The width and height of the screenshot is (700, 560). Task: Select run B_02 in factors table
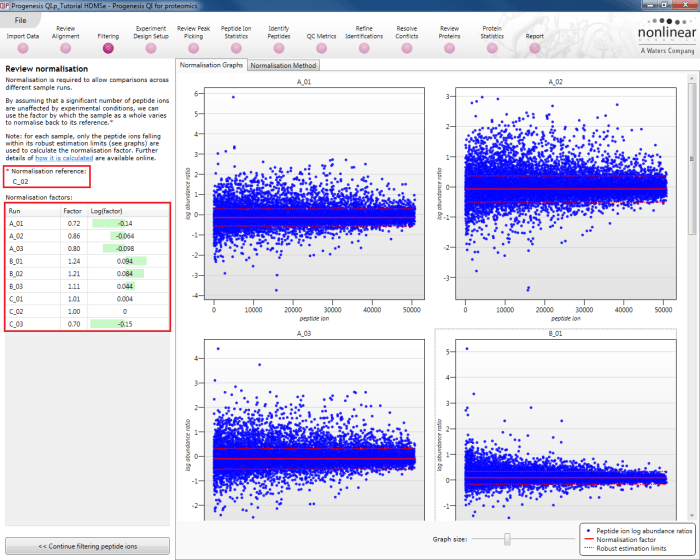[x=88, y=273]
